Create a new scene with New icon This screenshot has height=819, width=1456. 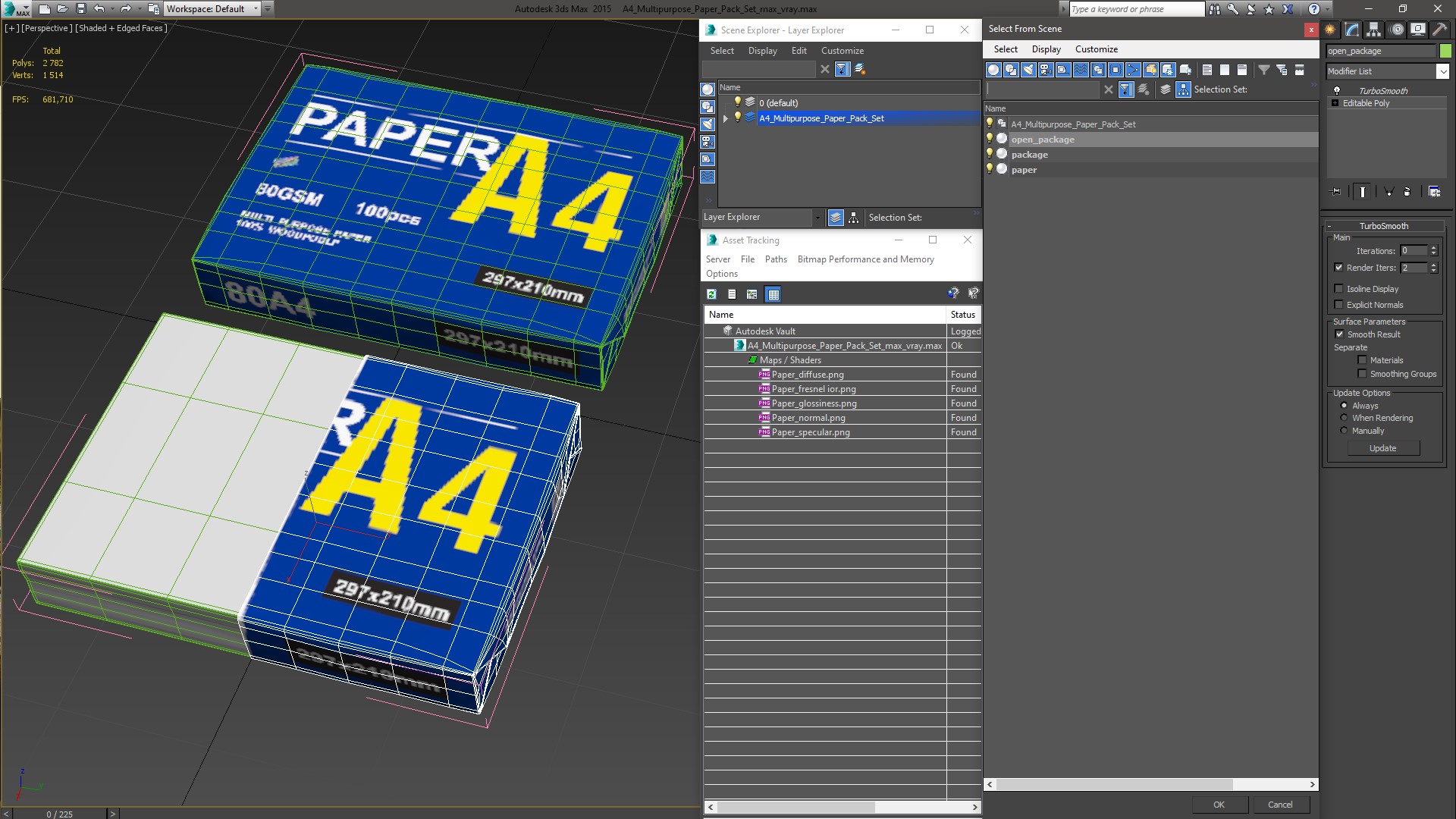point(45,9)
